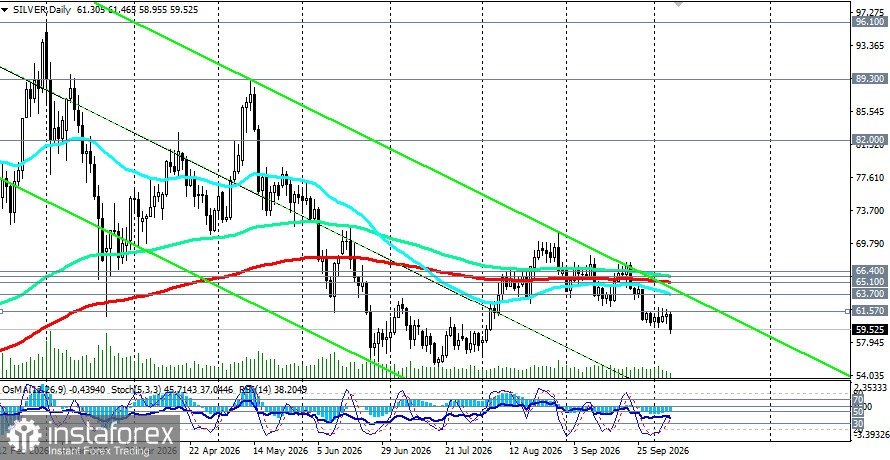Click the 12 Aug 2026 date label
The width and height of the screenshot is (890, 460).
[x=534, y=450]
